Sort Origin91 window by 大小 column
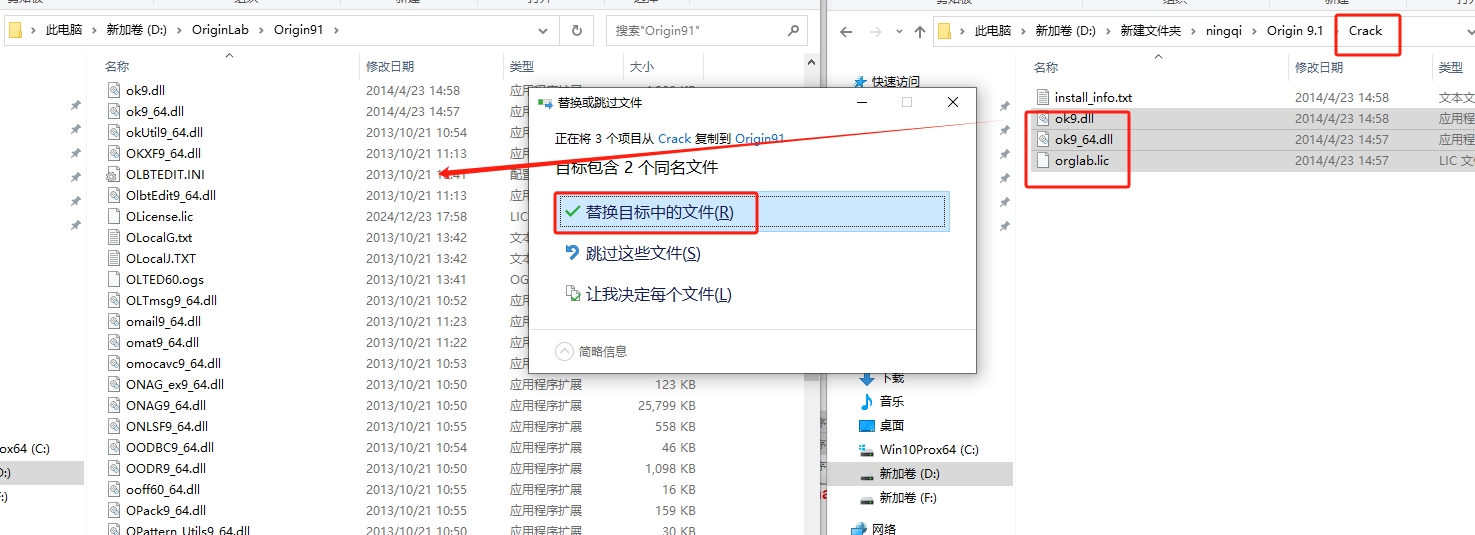The image size is (1475, 535). coord(641,66)
